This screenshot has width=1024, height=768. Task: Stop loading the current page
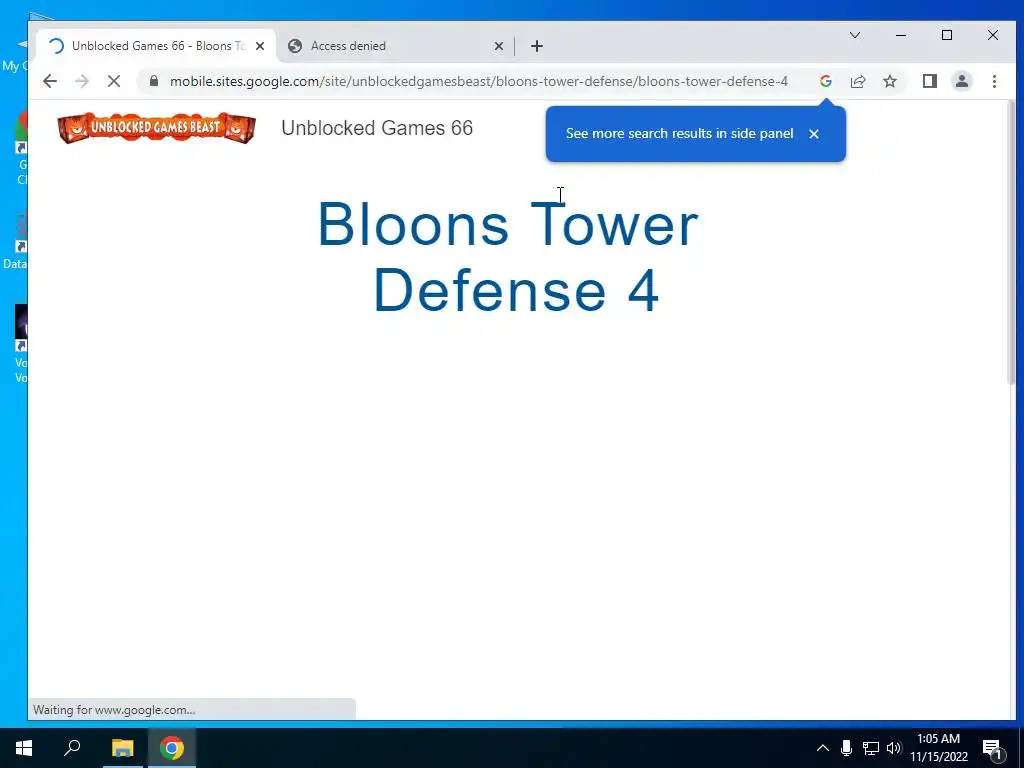click(114, 81)
